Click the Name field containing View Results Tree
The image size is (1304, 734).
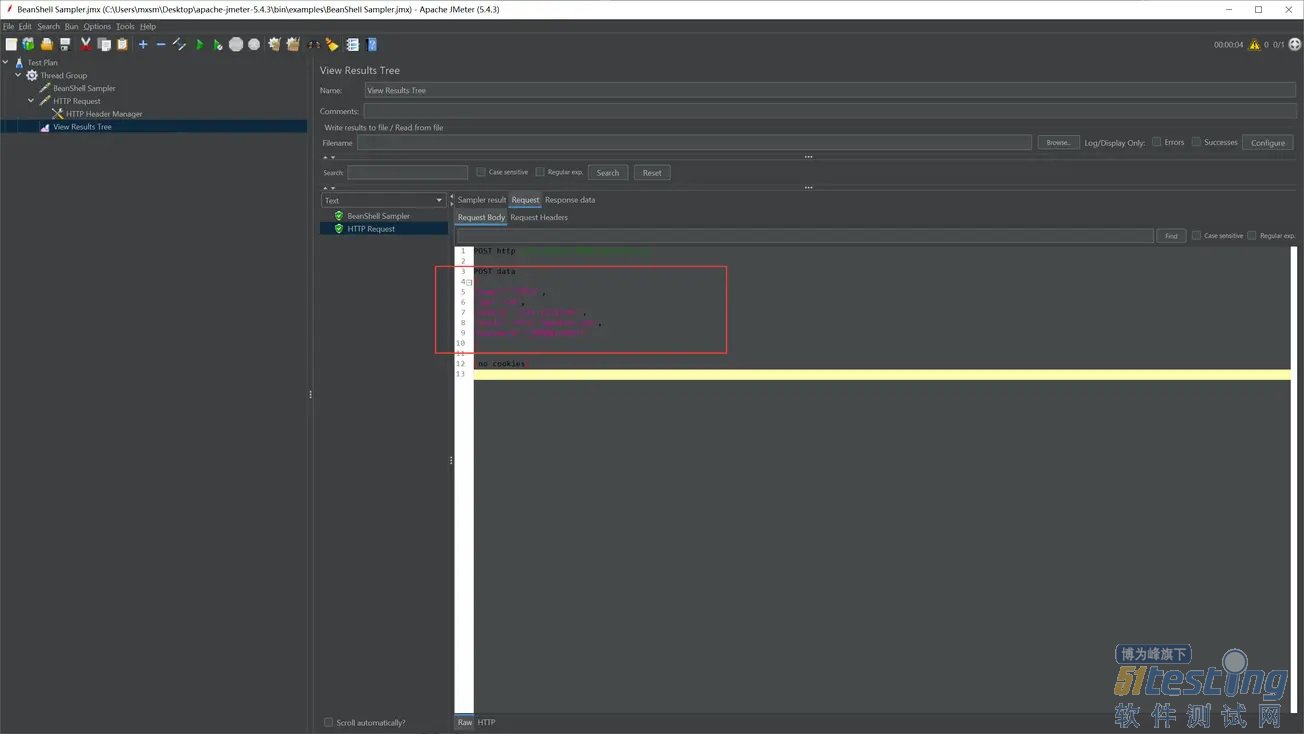830,90
